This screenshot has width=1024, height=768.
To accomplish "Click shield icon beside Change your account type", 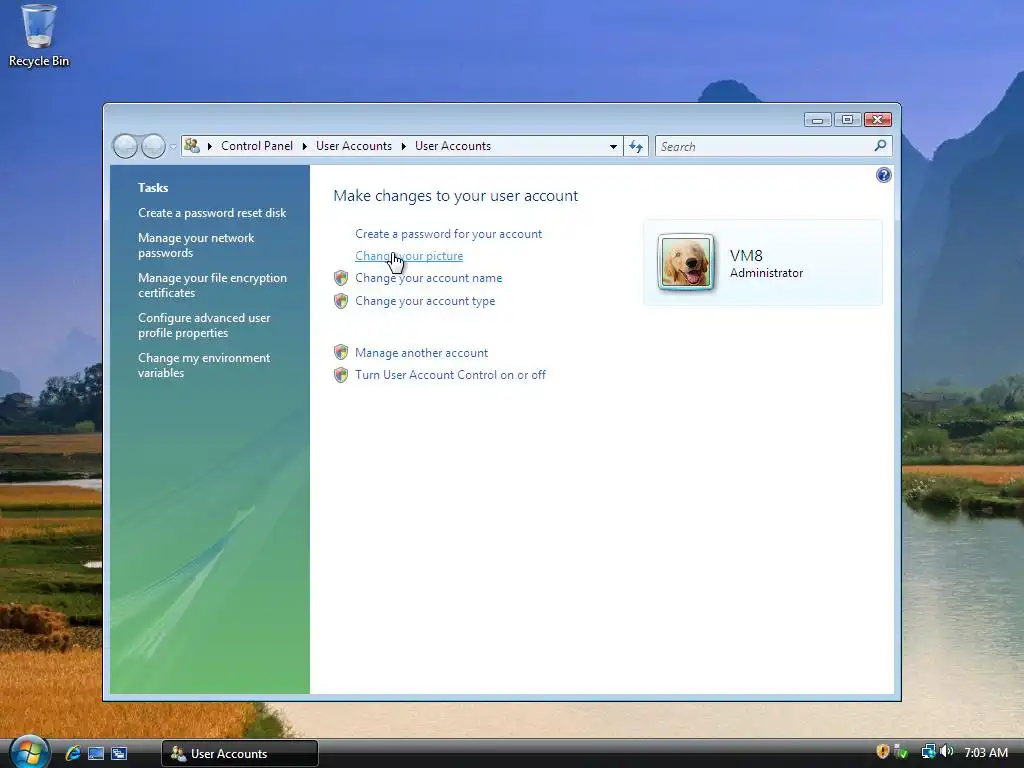I will (341, 301).
